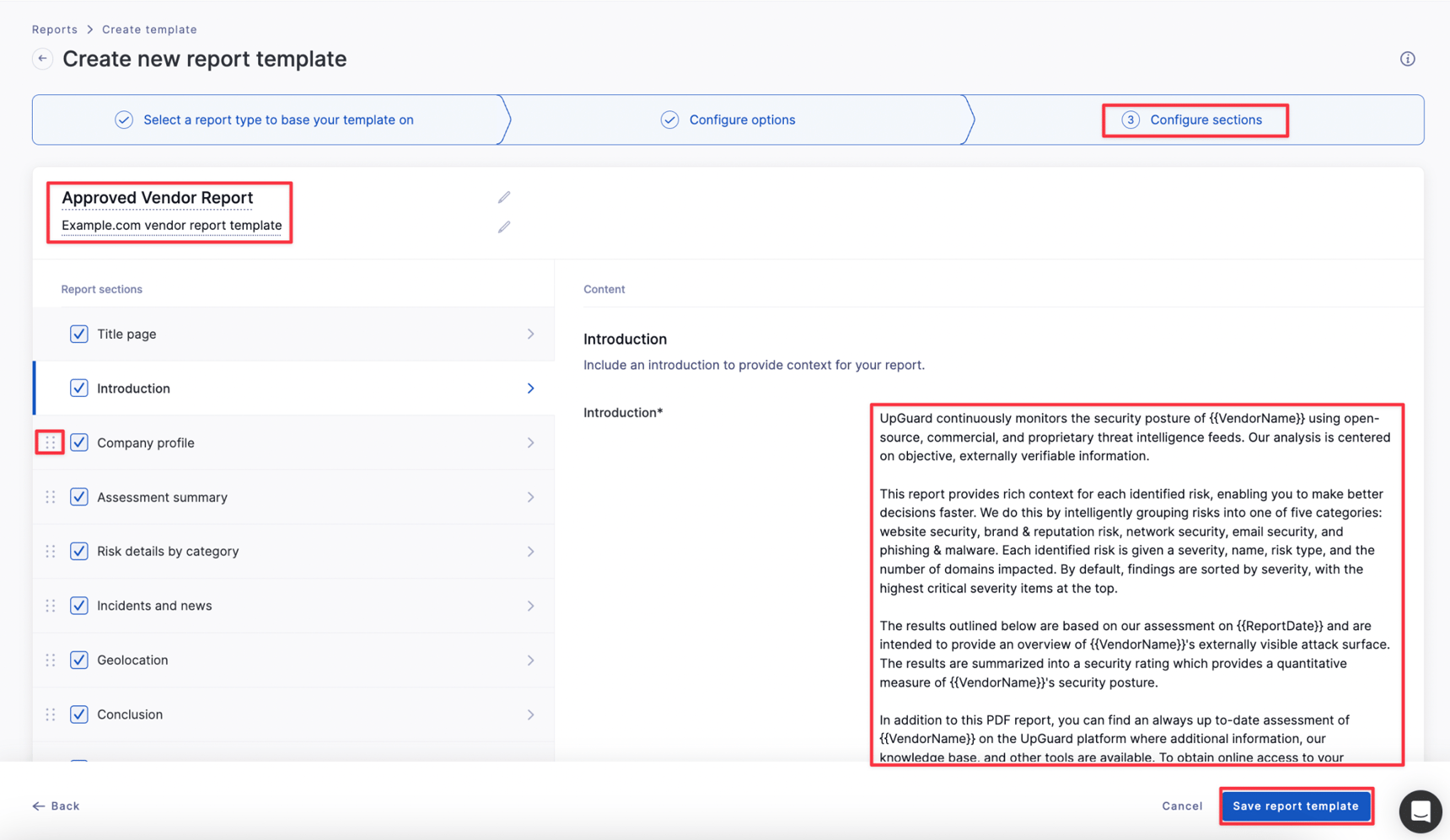The height and width of the screenshot is (840, 1450).
Task: Open the chat bubble in the bottom-right corner
Action: click(x=1420, y=811)
